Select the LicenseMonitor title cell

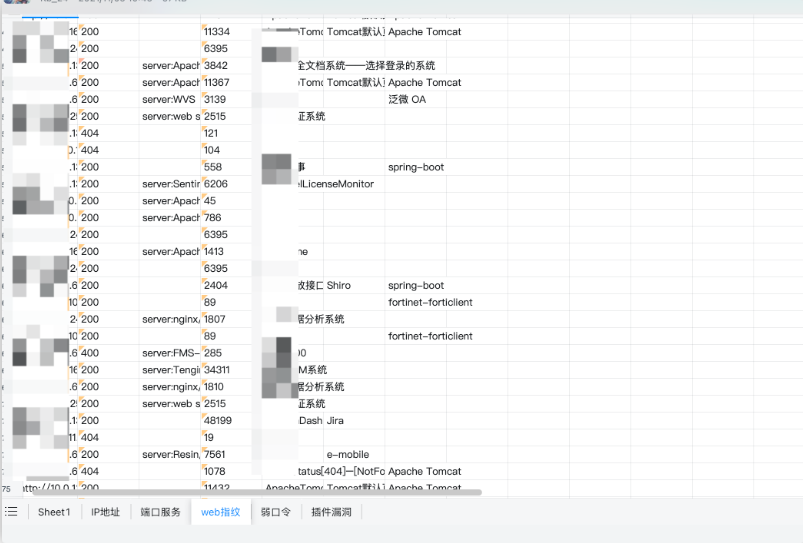[x=336, y=184]
